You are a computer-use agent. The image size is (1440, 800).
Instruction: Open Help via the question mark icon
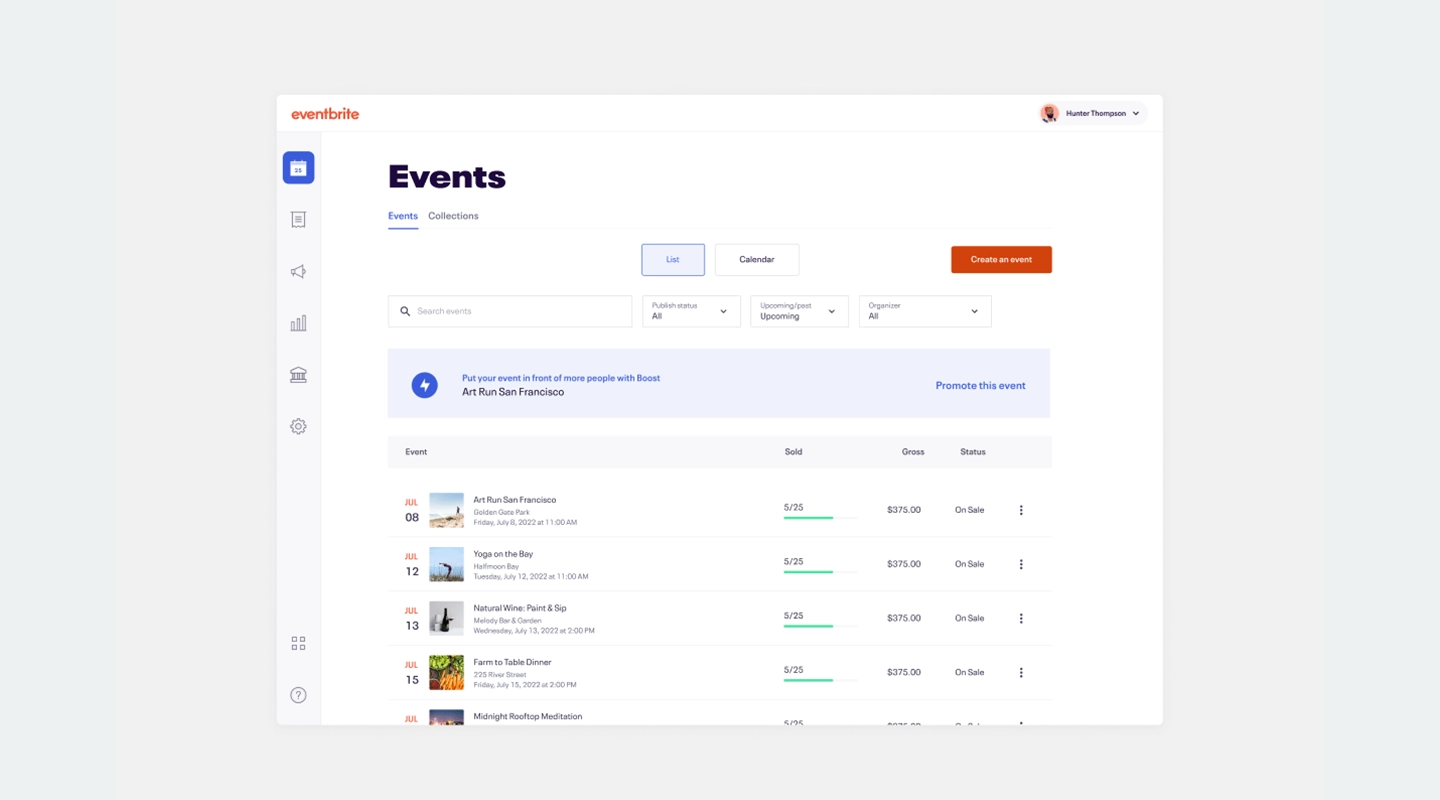pos(298,694)
